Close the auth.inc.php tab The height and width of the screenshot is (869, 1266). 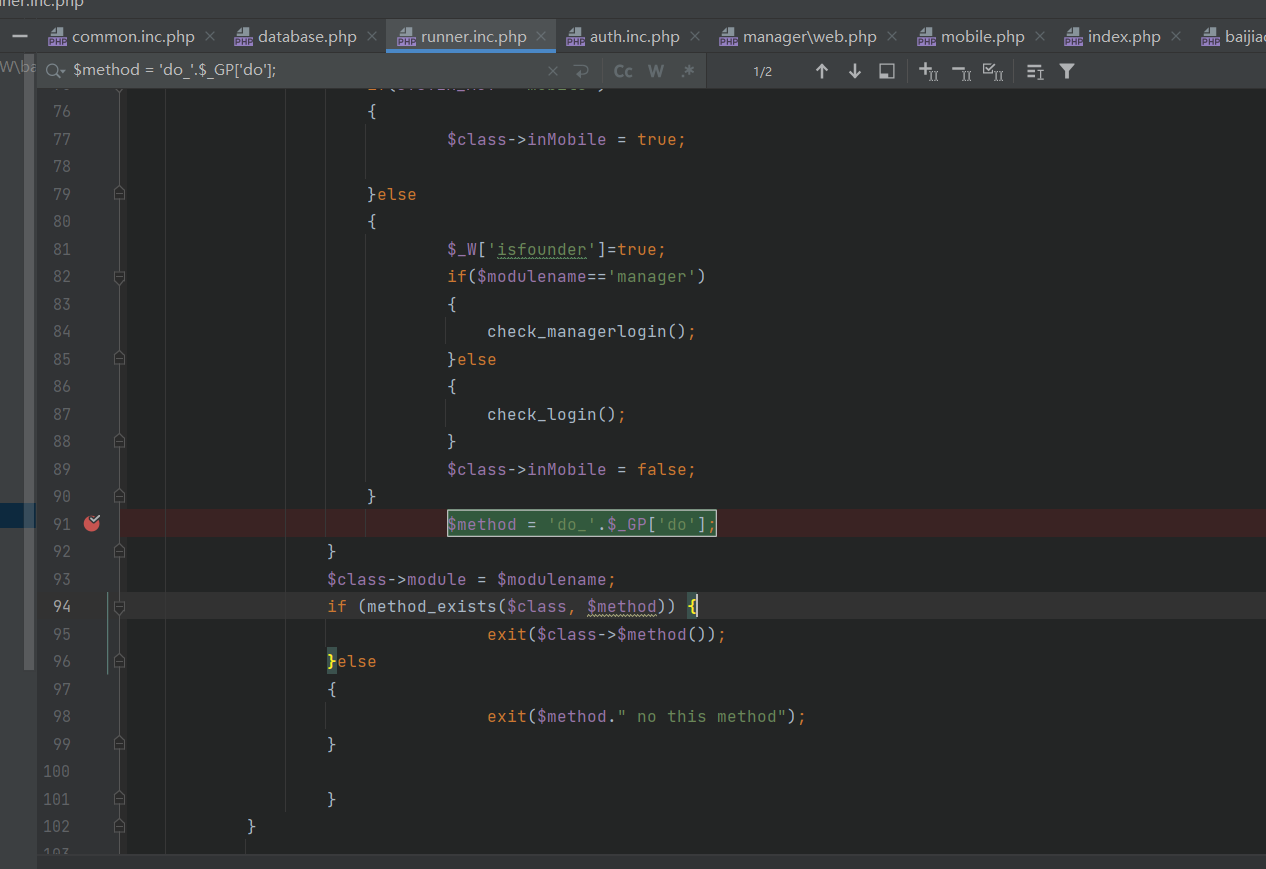pyautogui.click(x=695, y=36)
